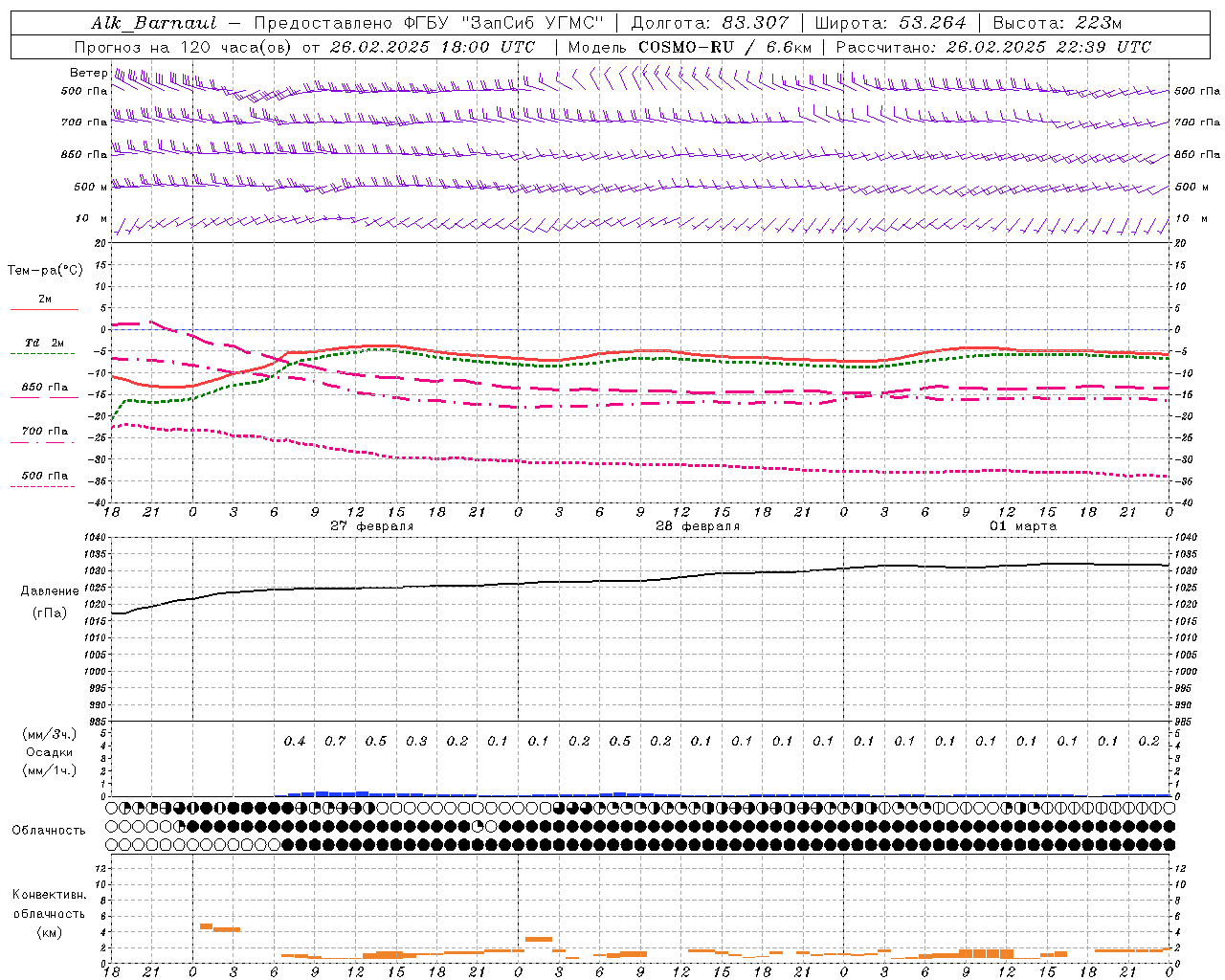Select the 700 гПа entry in temperature legend
The height and width of the screenshot is (980, 1225).
44,432
